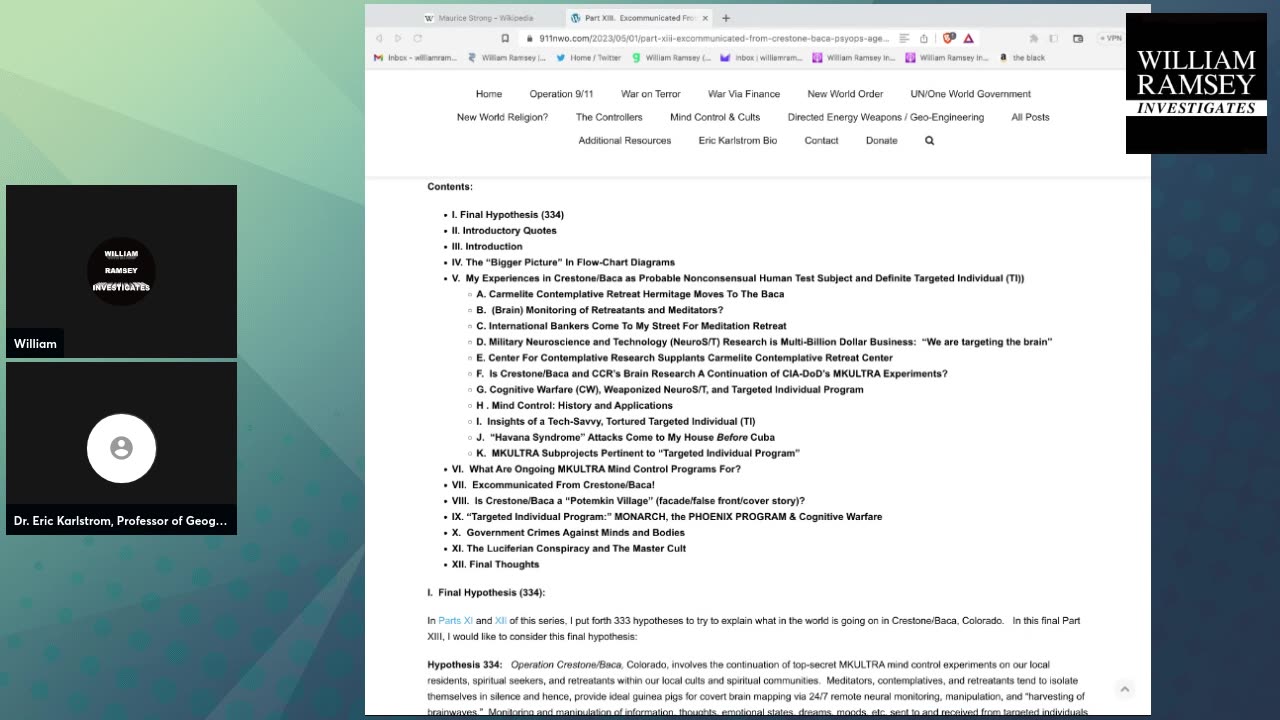Follow the 'XII' hyperlink in the paragraph
This screenshot has width=1280, height=720.
(500, 621)
